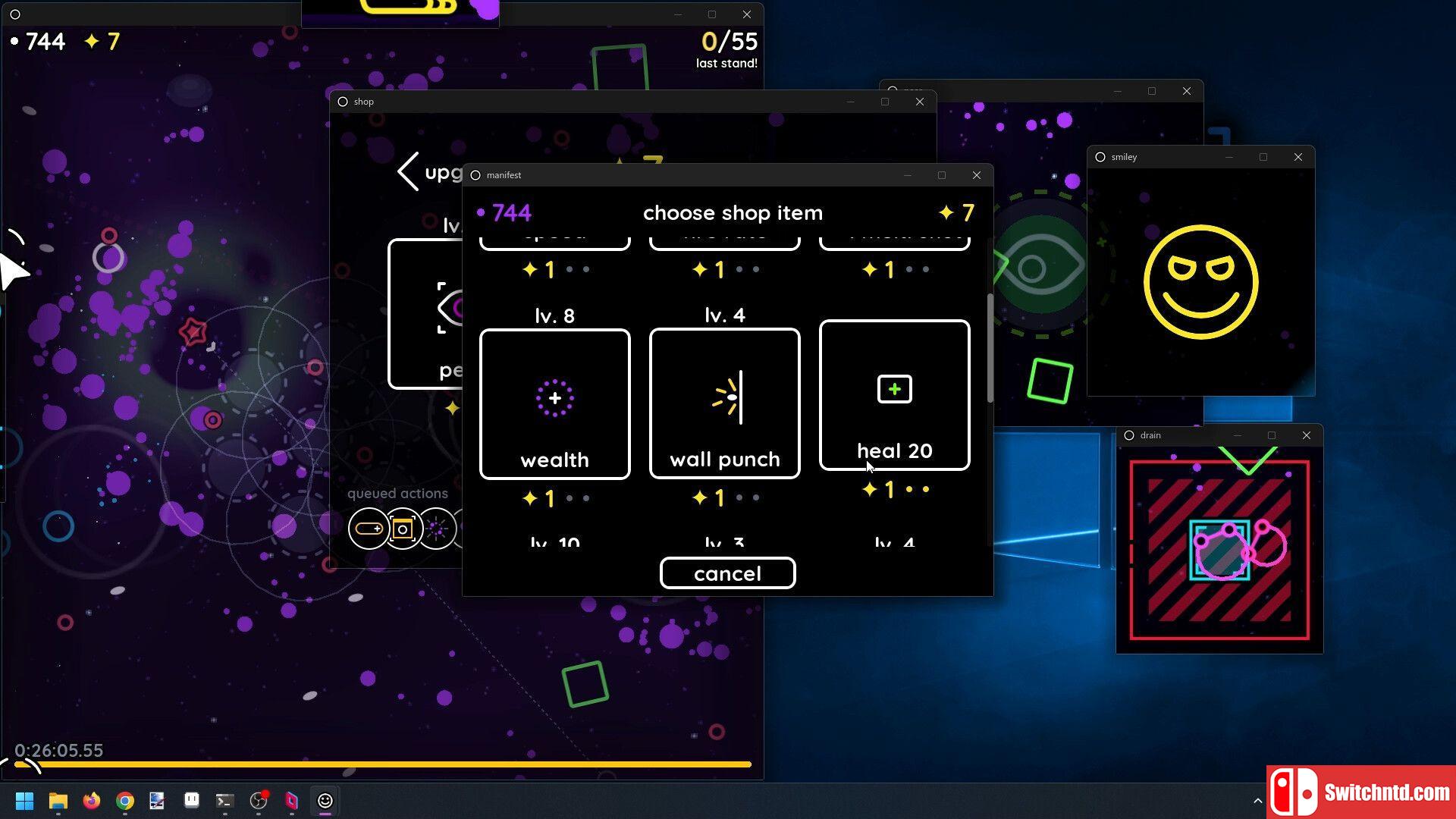
Task: Open the manifest window
Action: [504, 175]
